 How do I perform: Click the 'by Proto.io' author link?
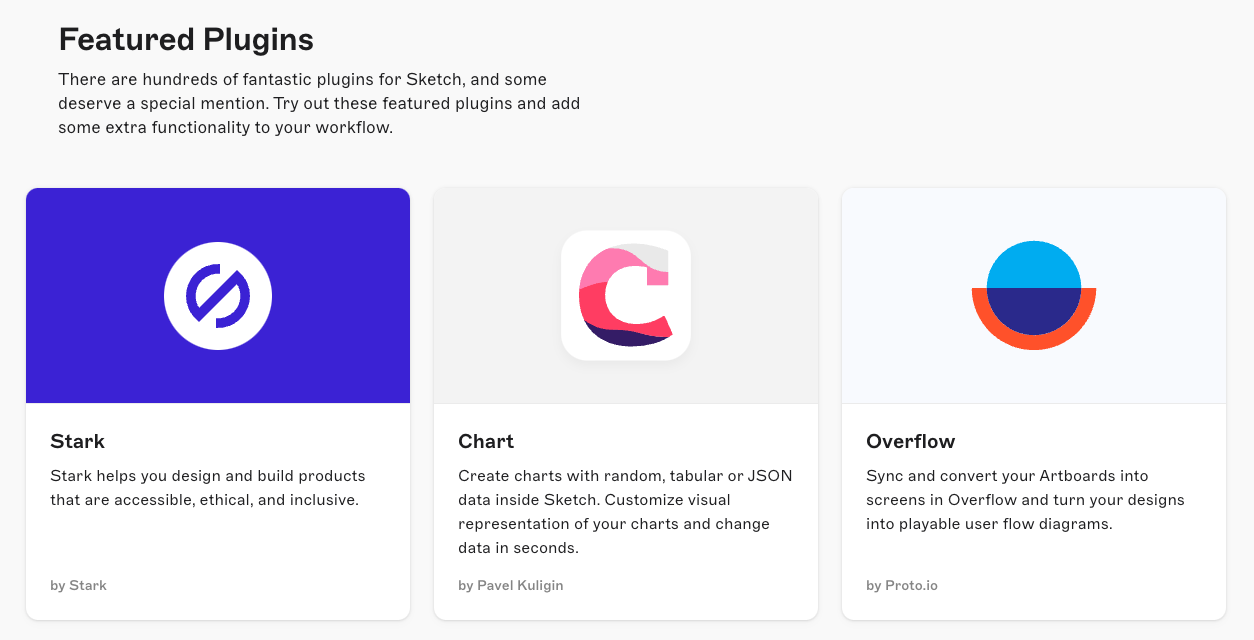tap(902, 585)
